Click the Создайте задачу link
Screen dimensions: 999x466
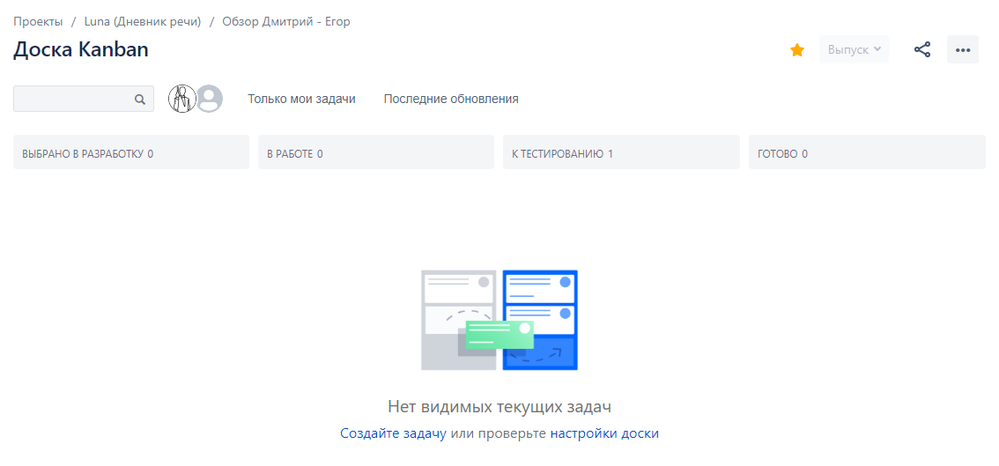point(393,433)
